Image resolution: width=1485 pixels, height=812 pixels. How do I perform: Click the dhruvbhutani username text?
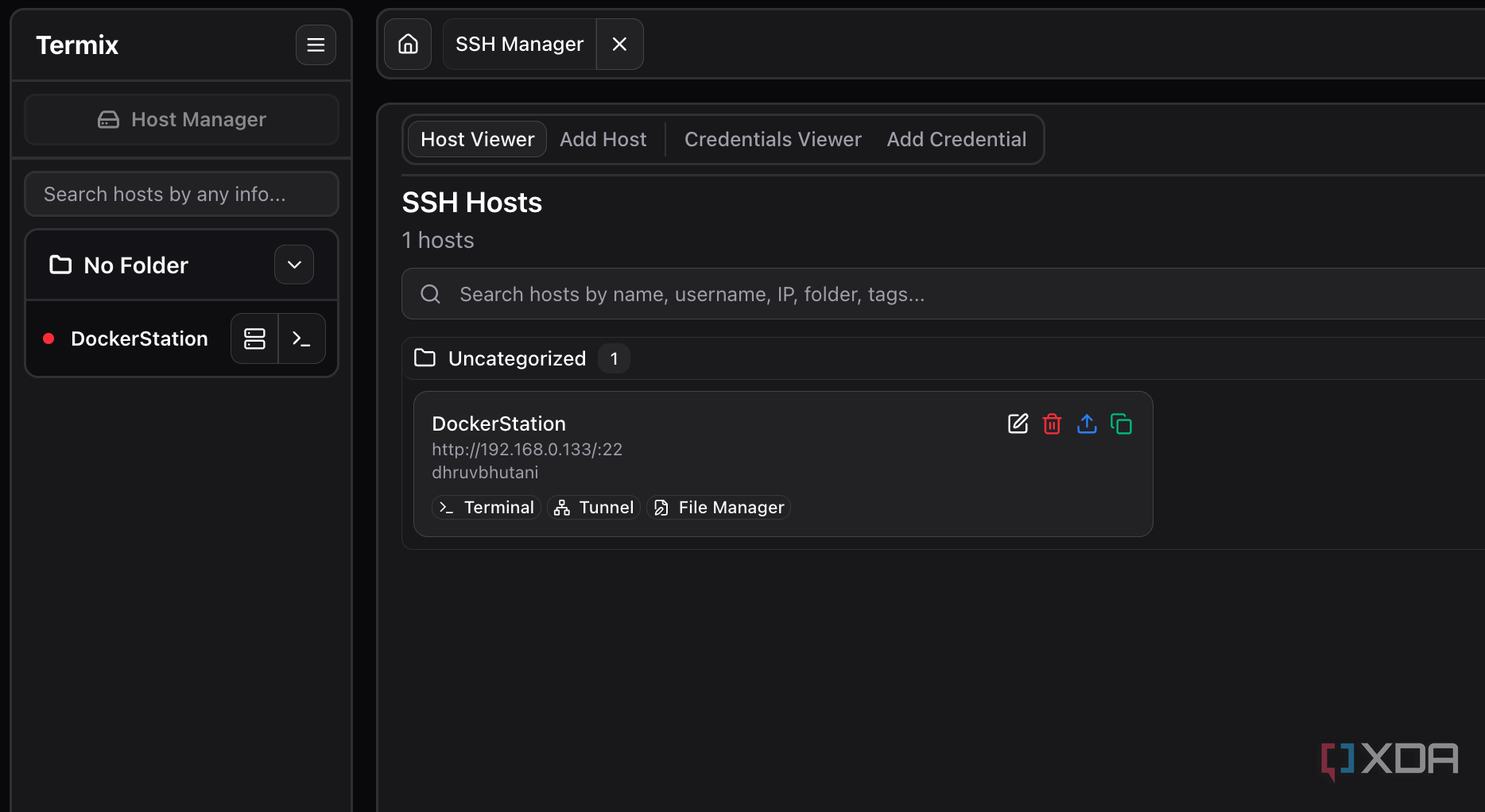485,472
